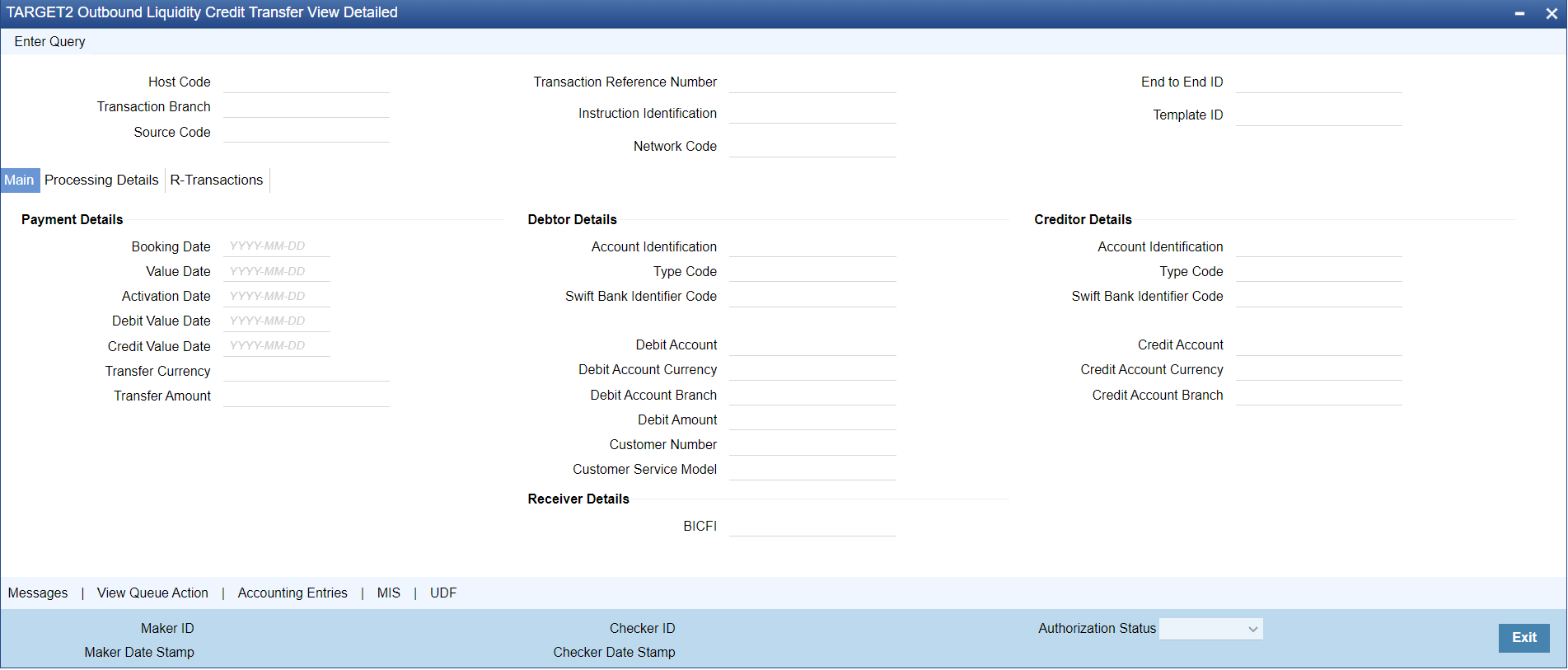Open View Queue Action link

coord(152,593)
